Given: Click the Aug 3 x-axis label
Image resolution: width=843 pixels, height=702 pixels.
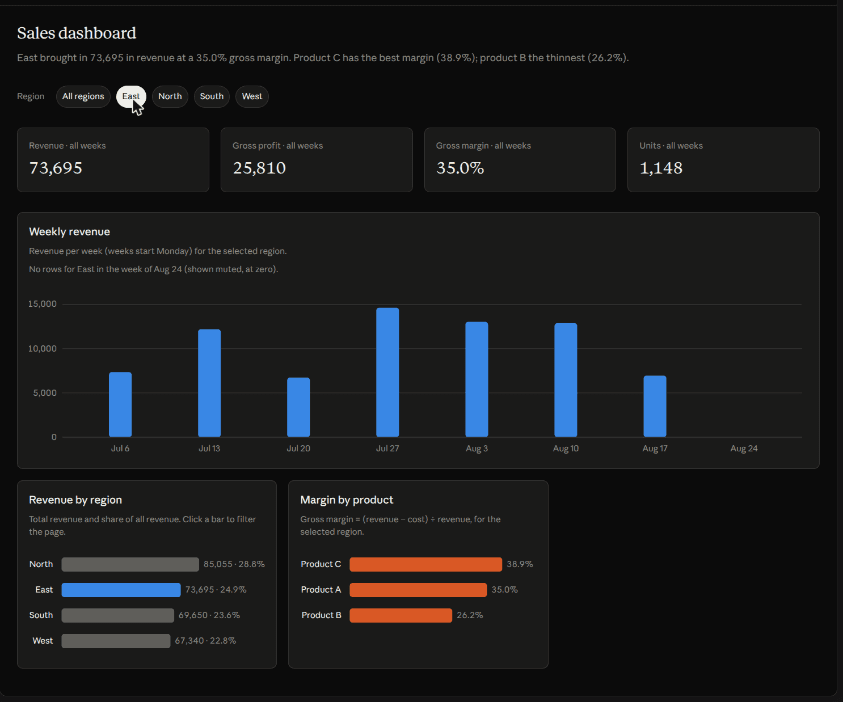Looking at the screenshot, I should tap(477, 448).
